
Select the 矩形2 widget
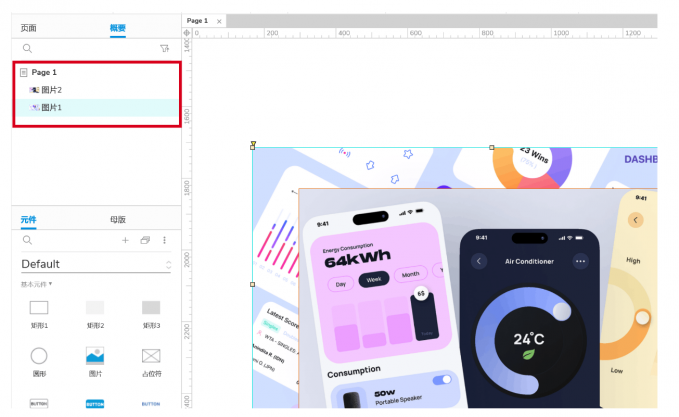coord(95,314)
